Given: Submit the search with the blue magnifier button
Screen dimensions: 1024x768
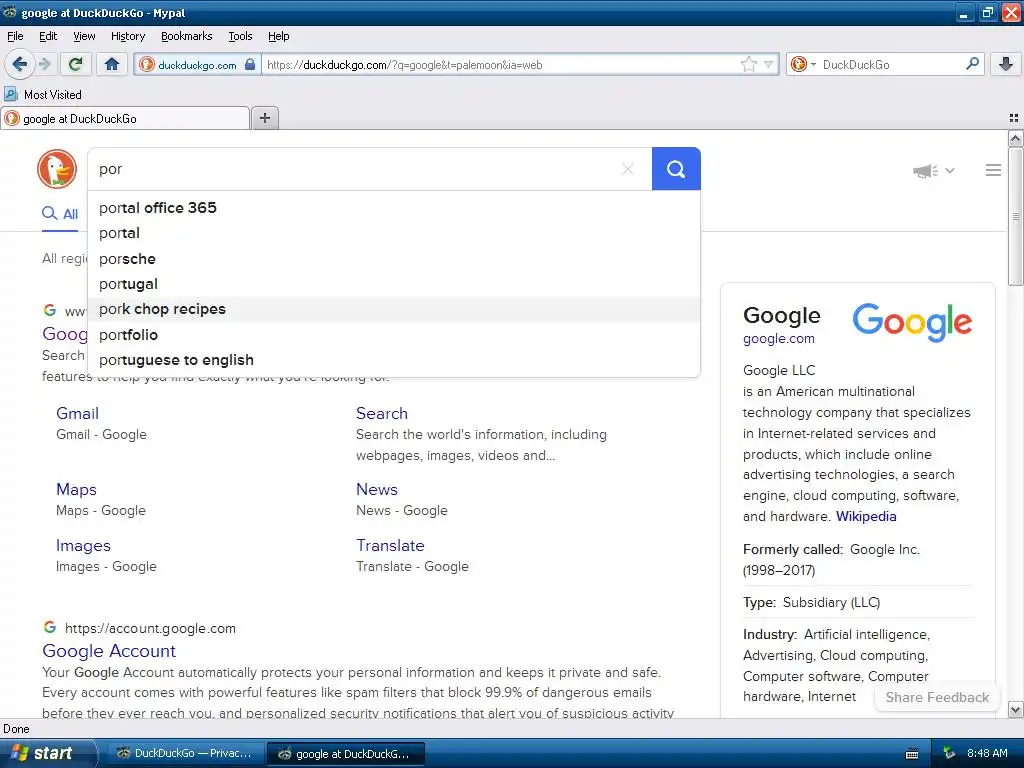Looking at the screenshot, I should (676, 169).
